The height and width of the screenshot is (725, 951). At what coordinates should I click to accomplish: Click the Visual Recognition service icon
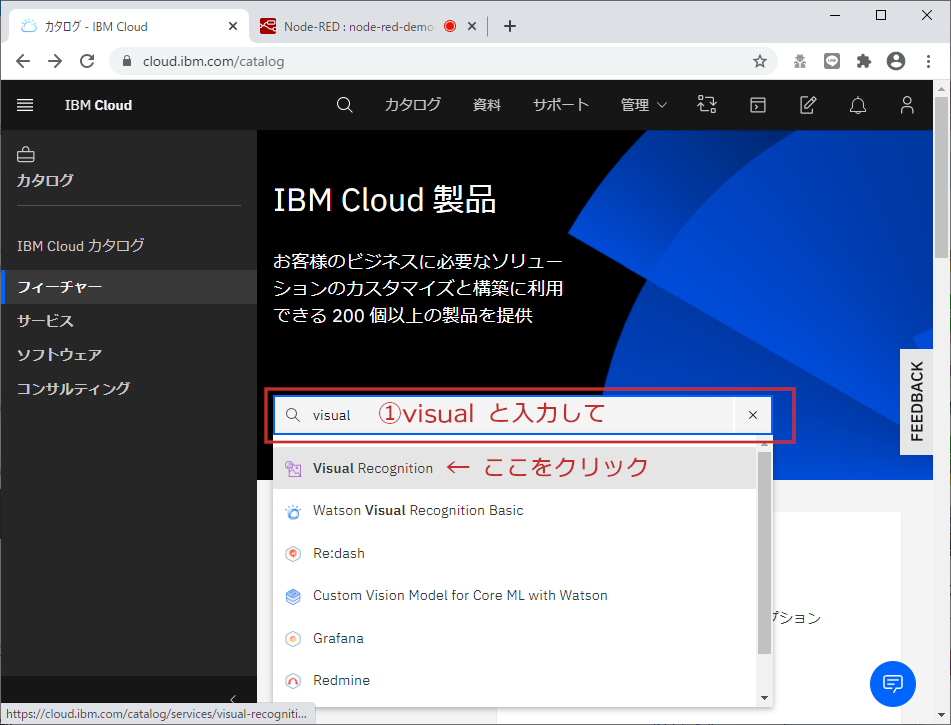click(292, 467)
